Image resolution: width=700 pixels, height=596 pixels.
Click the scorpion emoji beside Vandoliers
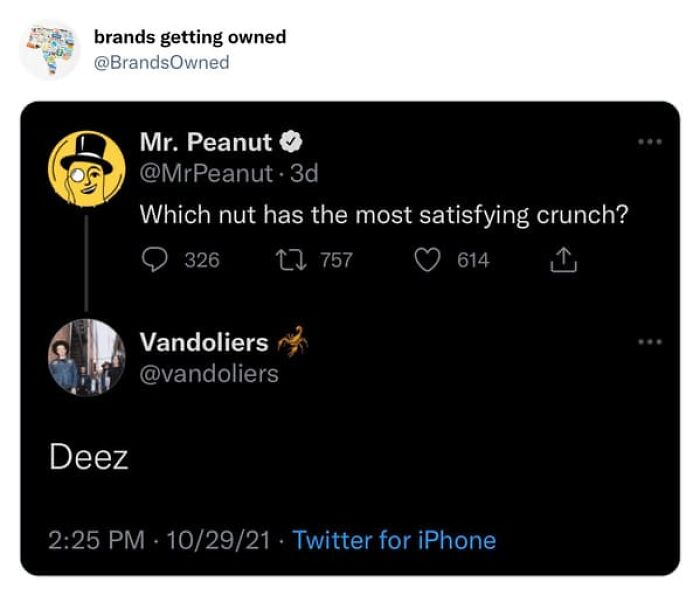click(x=293, y=343)
